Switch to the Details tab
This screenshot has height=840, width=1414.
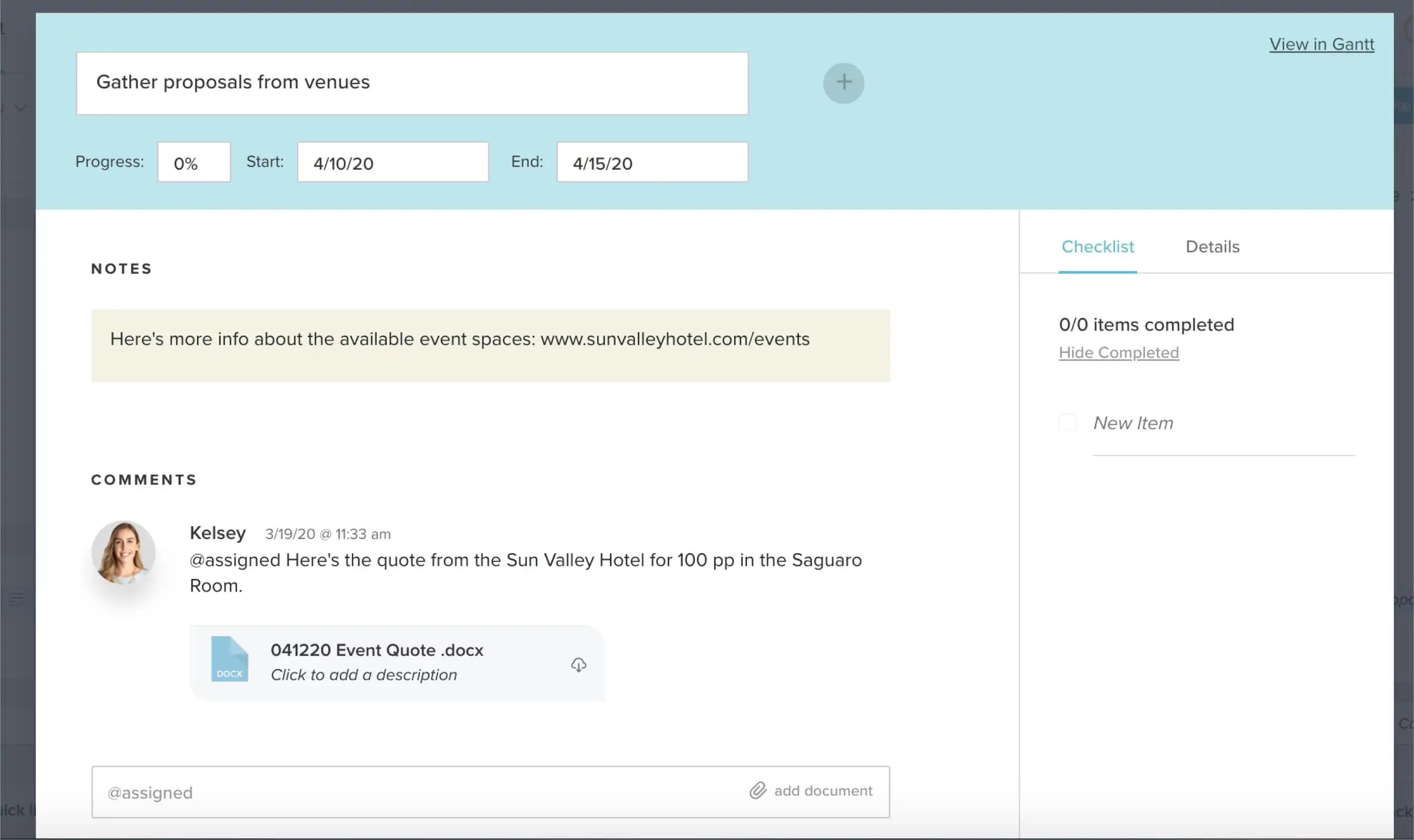[1212, 247]
